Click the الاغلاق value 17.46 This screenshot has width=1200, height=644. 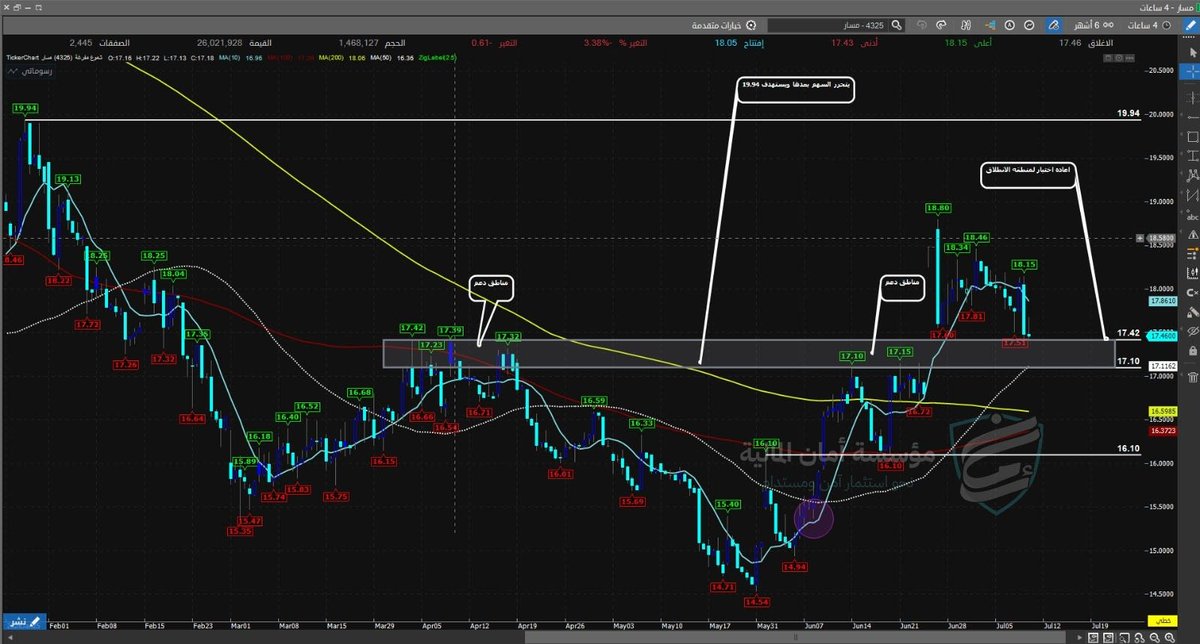pyautogui.click(x=1071, y=43)
